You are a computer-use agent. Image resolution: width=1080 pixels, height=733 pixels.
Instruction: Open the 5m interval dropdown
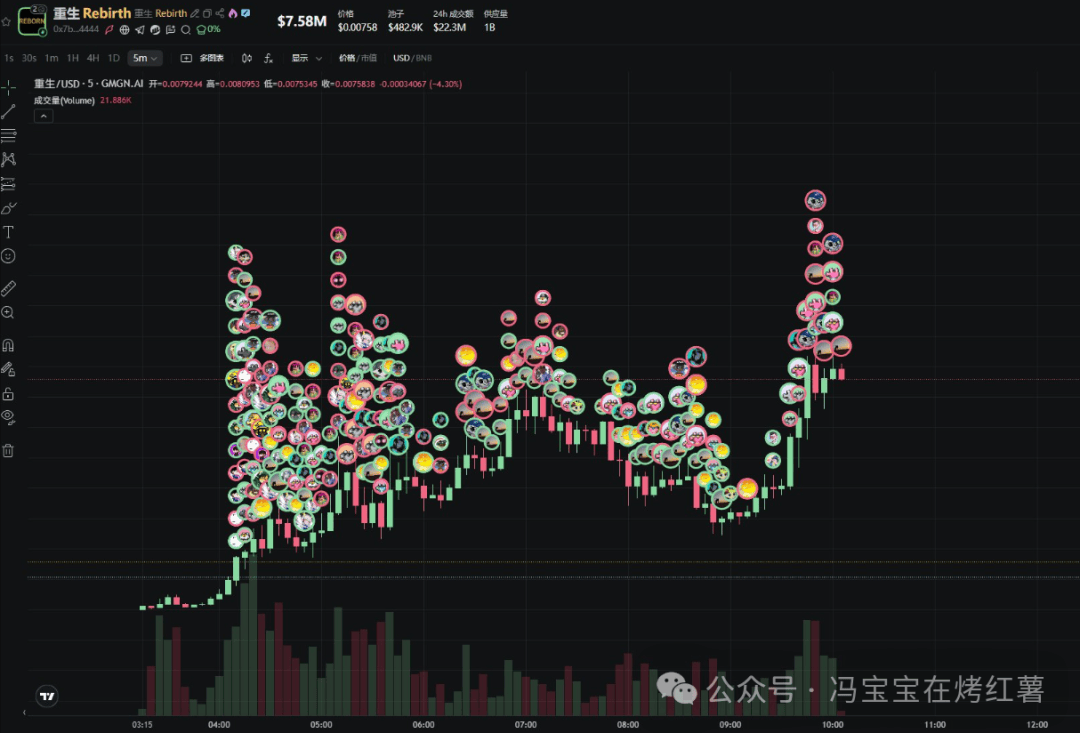click(146, 58)
